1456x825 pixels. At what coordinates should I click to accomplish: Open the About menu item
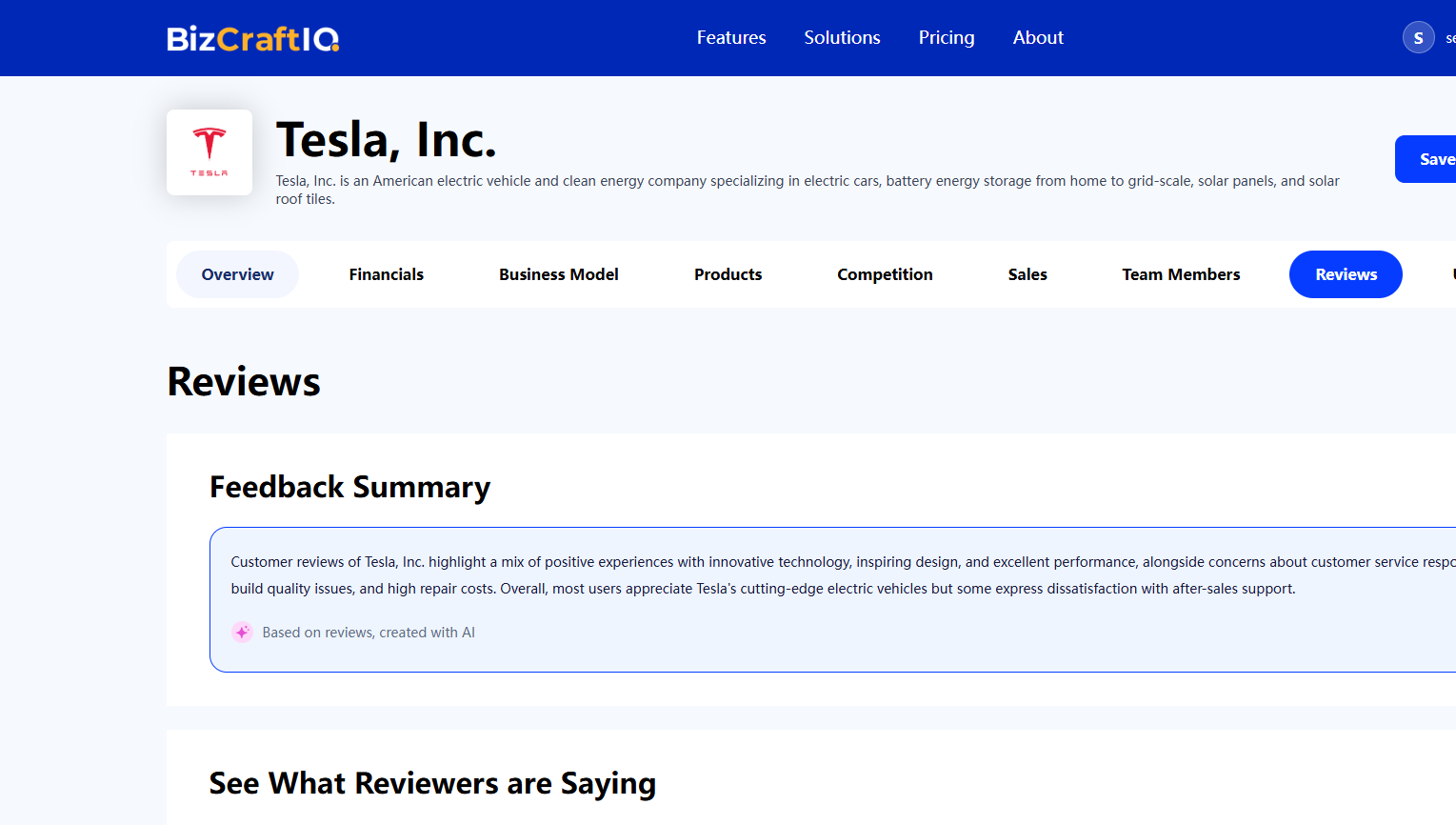pos(1038,37)
